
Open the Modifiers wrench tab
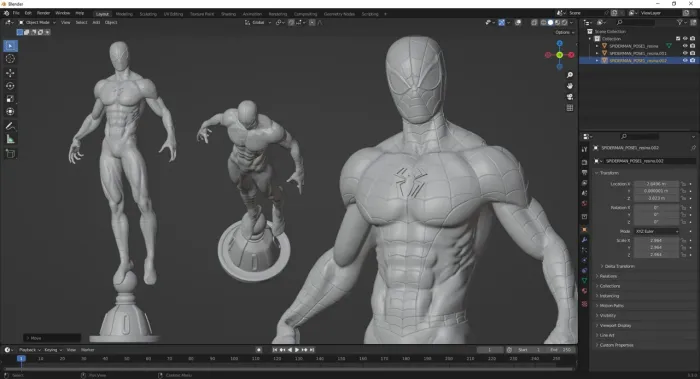tap(584, 240)
